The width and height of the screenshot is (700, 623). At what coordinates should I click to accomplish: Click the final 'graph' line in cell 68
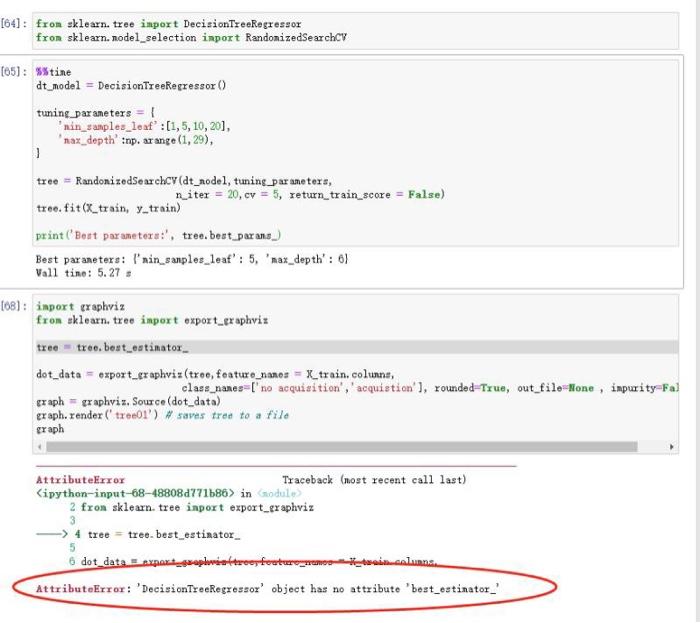tap(50, 429)
